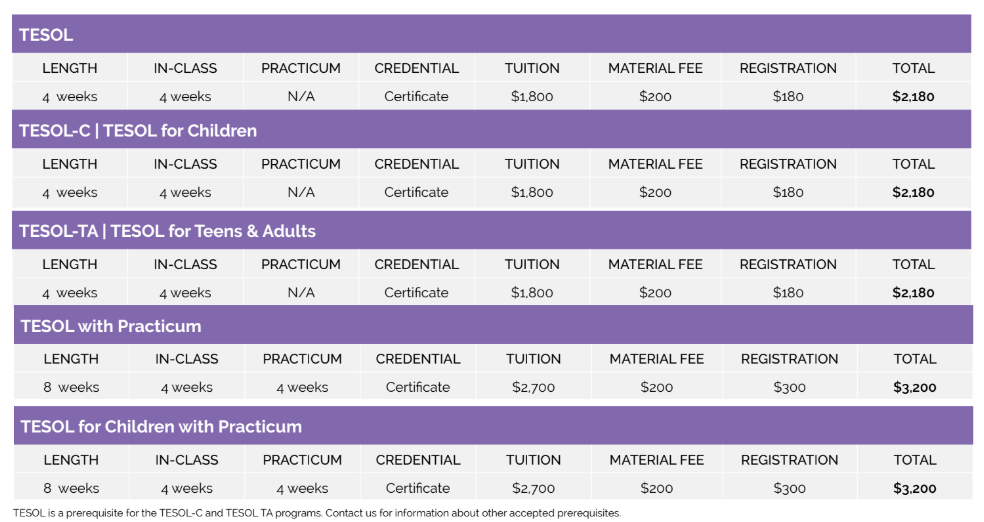
Task: Click TOTAL column header in plain TESOL section
Action: 913,68
